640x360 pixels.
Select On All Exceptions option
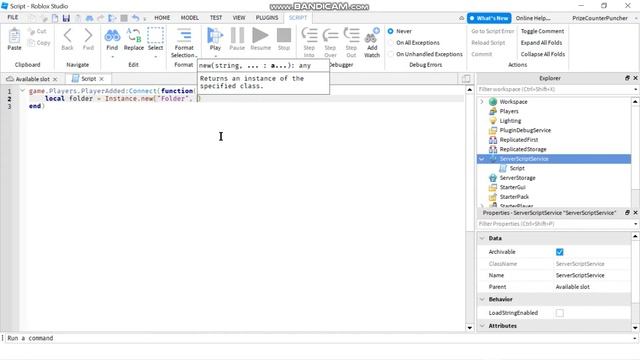pyautogui.click(x=391, y=42)
